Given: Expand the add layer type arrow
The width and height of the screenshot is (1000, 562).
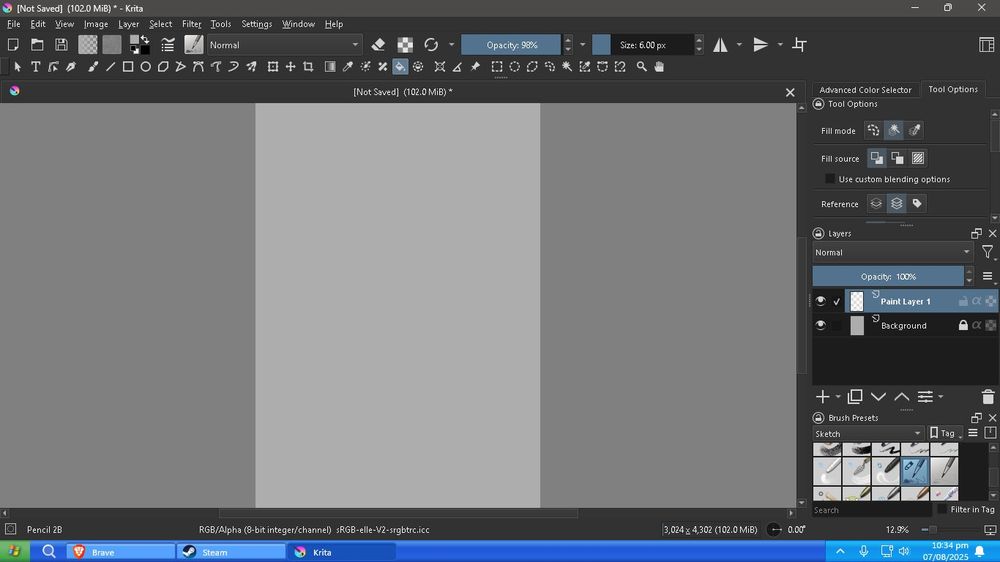Looking at the screenshot, I should tap(838, 397).
